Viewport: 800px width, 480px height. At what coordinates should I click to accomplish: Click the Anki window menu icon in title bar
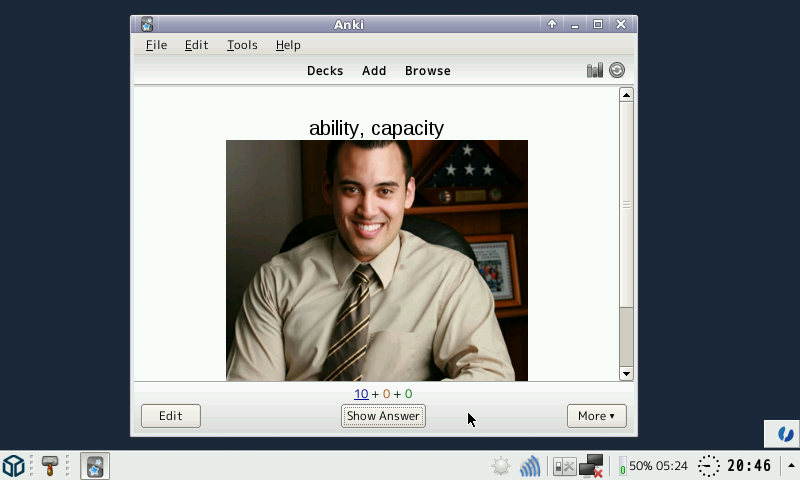tap(147, 24)
